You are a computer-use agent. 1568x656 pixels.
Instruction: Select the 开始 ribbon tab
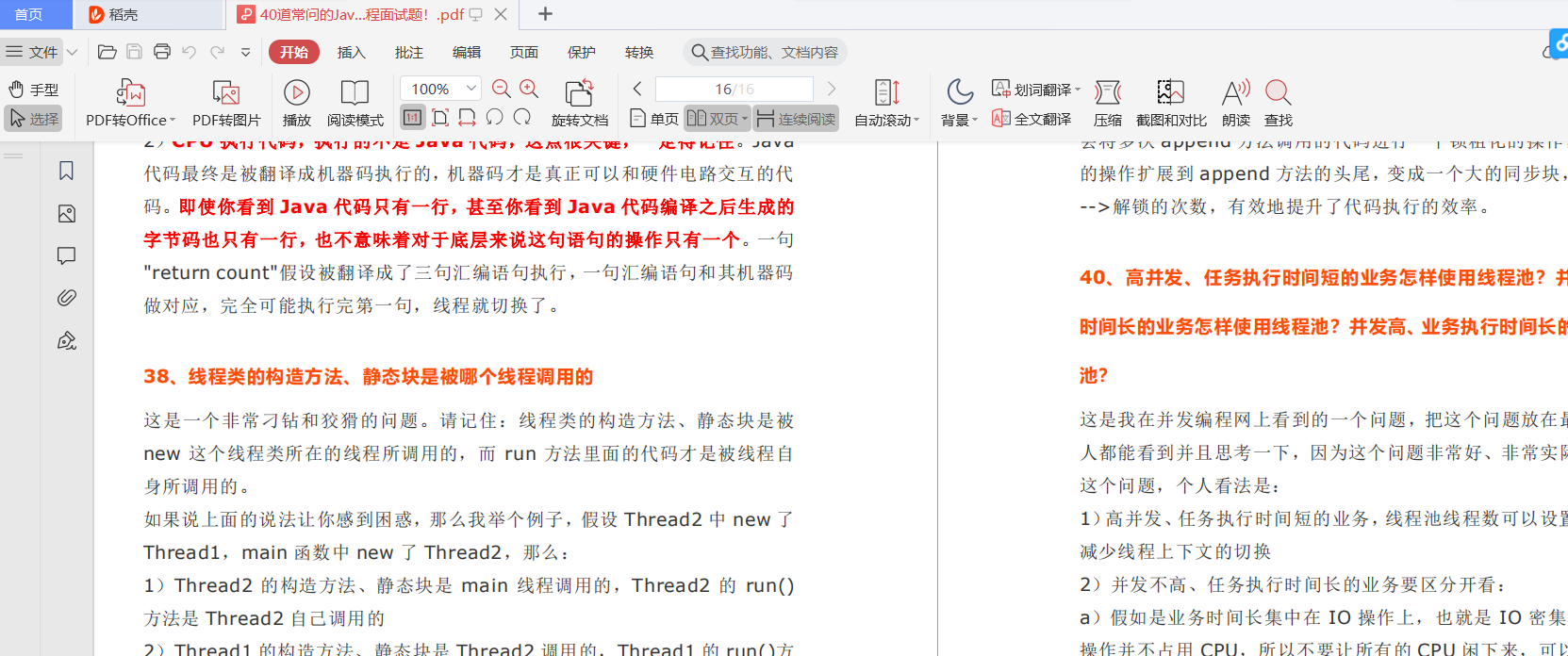(x=294, y=52)
